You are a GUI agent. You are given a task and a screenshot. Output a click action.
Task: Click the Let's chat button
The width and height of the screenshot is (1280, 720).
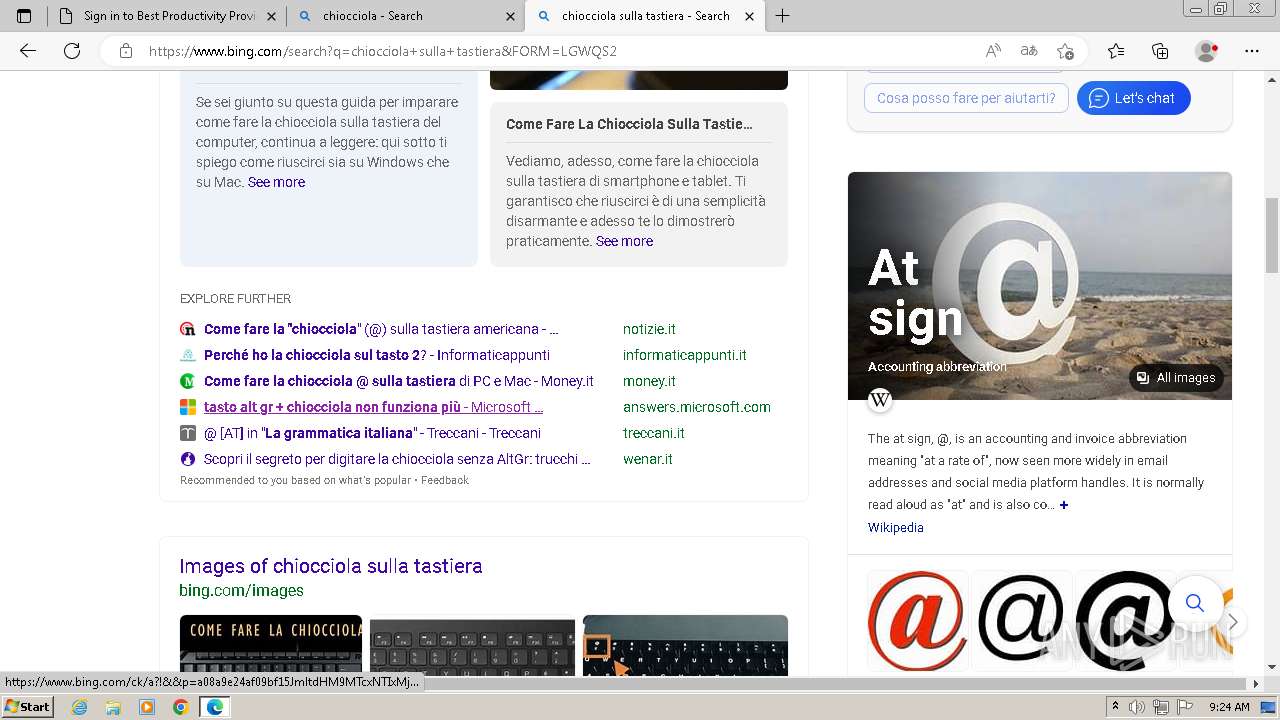1133,98
